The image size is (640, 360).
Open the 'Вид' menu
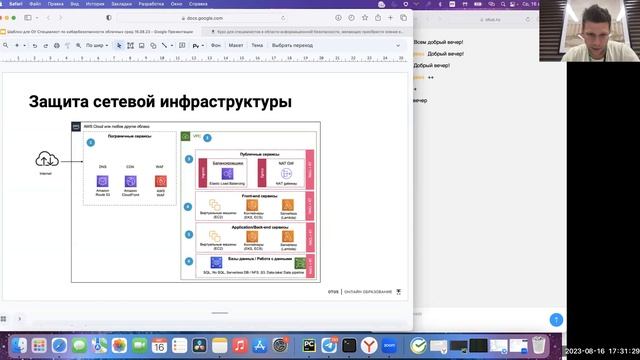point(75,4)
